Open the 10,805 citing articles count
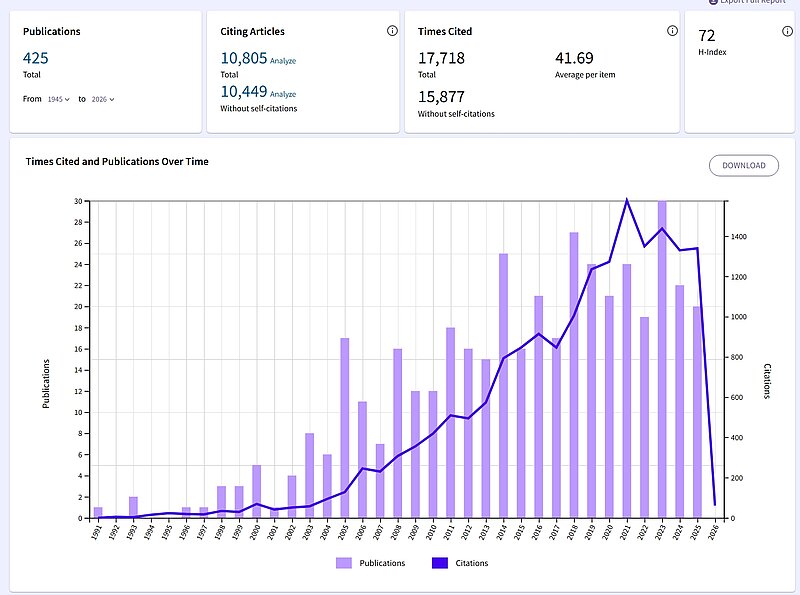The height and width of the screenshot is (595, 800). [244, 59]
